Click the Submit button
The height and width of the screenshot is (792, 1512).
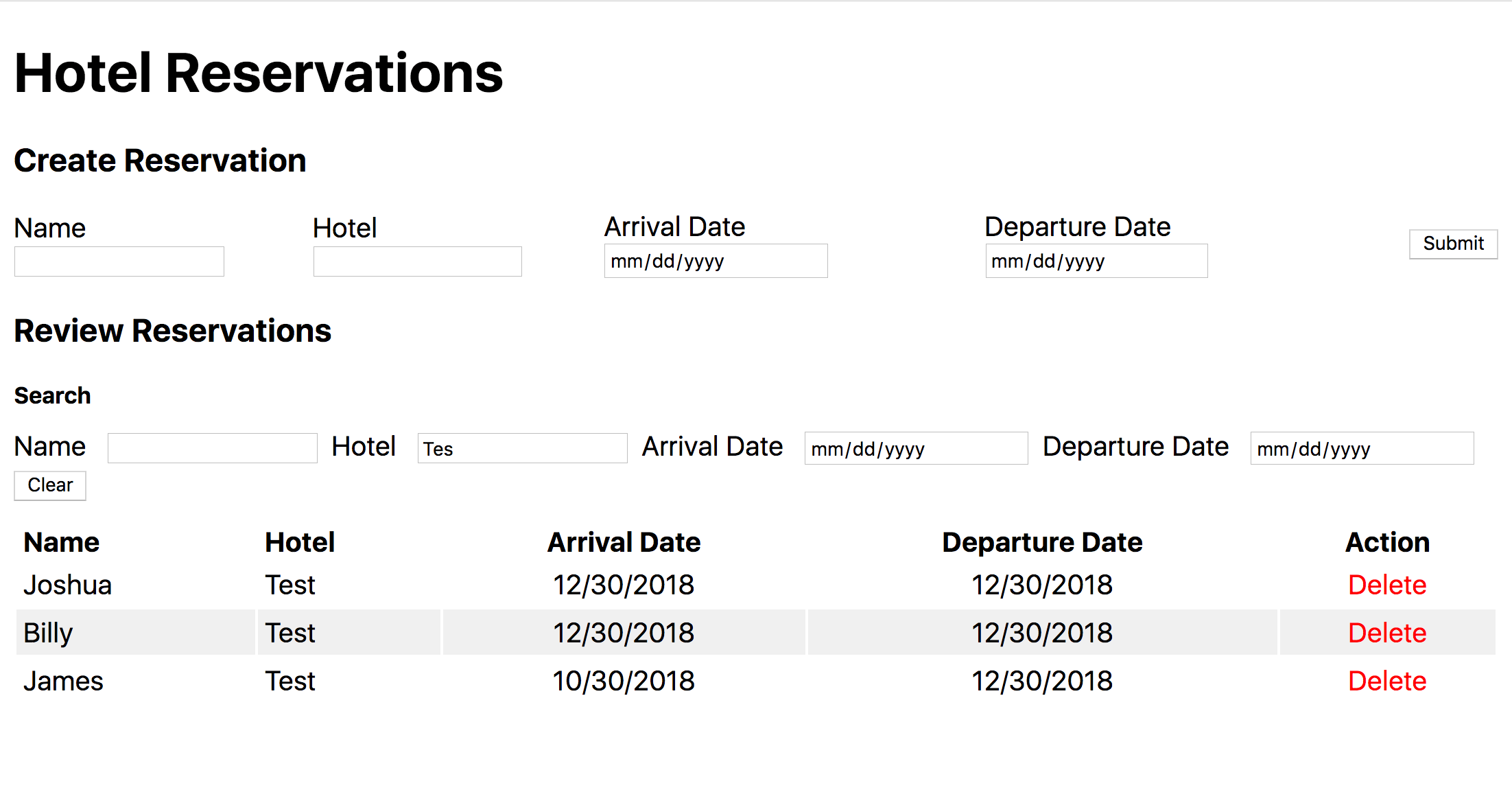click(x=1452, y=244)
